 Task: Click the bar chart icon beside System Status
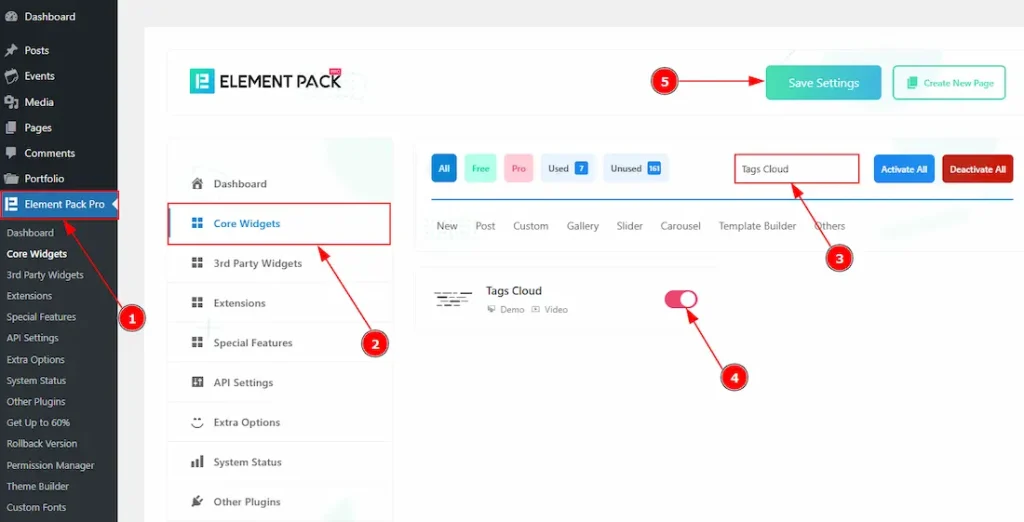(197, 462)
